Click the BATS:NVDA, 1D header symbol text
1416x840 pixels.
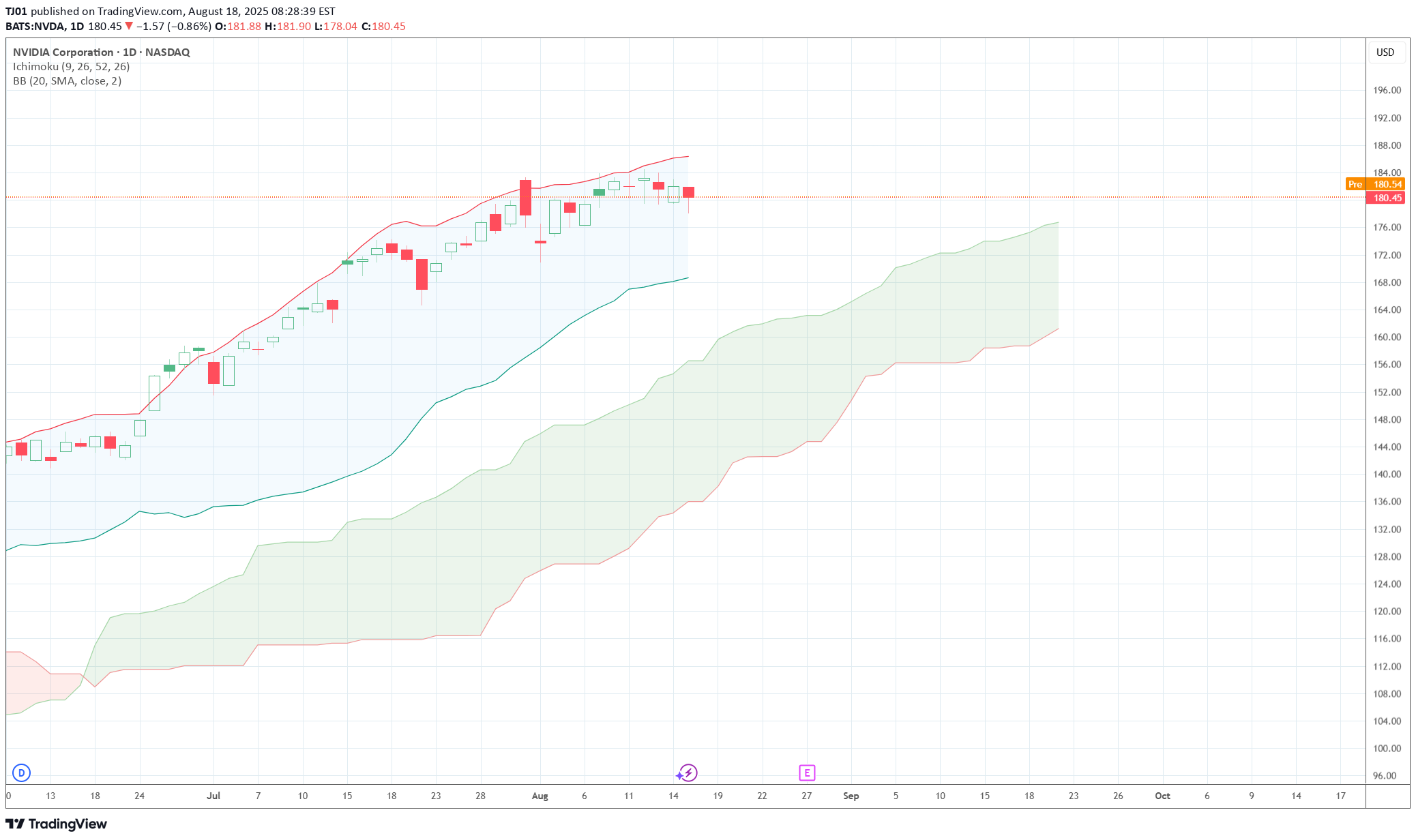tap(45, 27)
